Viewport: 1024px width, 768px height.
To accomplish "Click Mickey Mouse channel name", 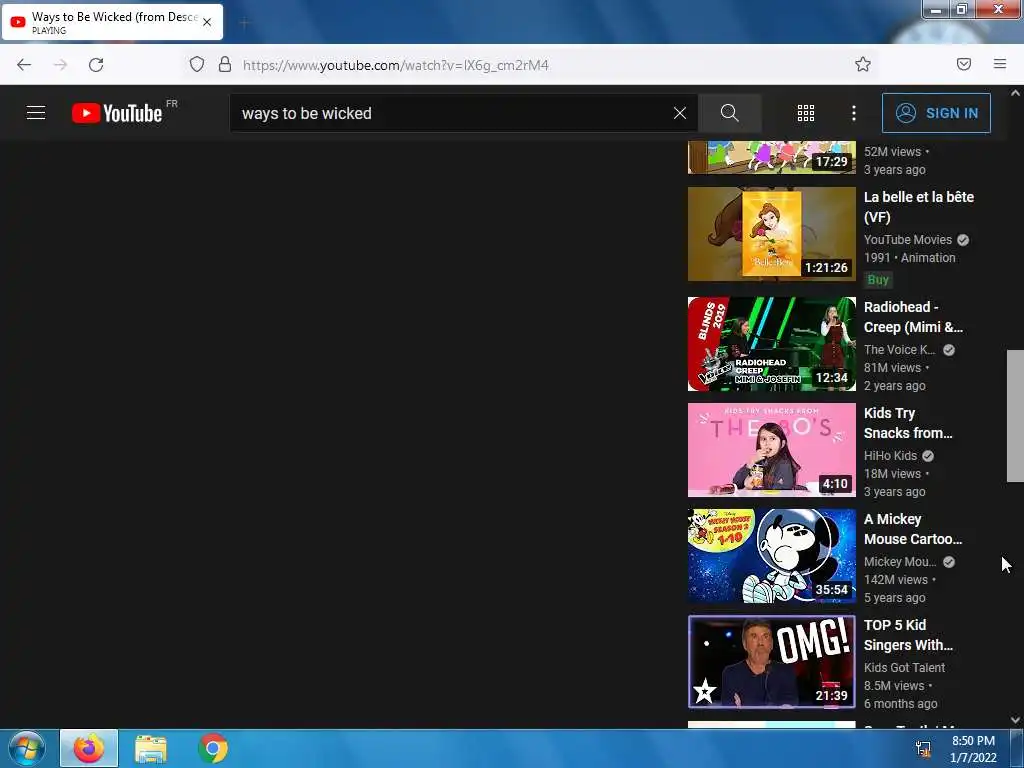I will coord(900,562).
